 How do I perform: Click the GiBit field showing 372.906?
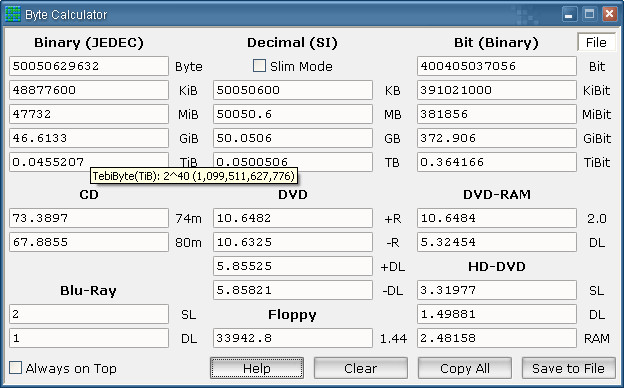(497, 138)
